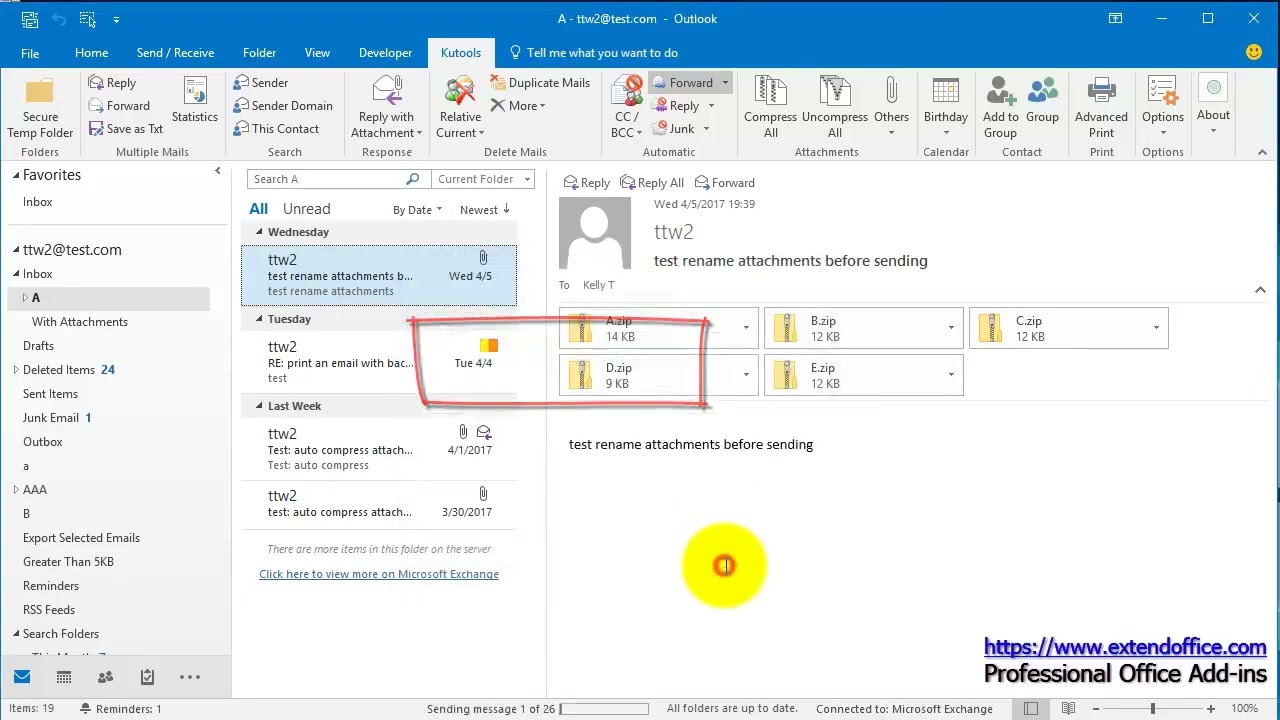
Task: Switch to Folder tab
Action: pos(259,53)
